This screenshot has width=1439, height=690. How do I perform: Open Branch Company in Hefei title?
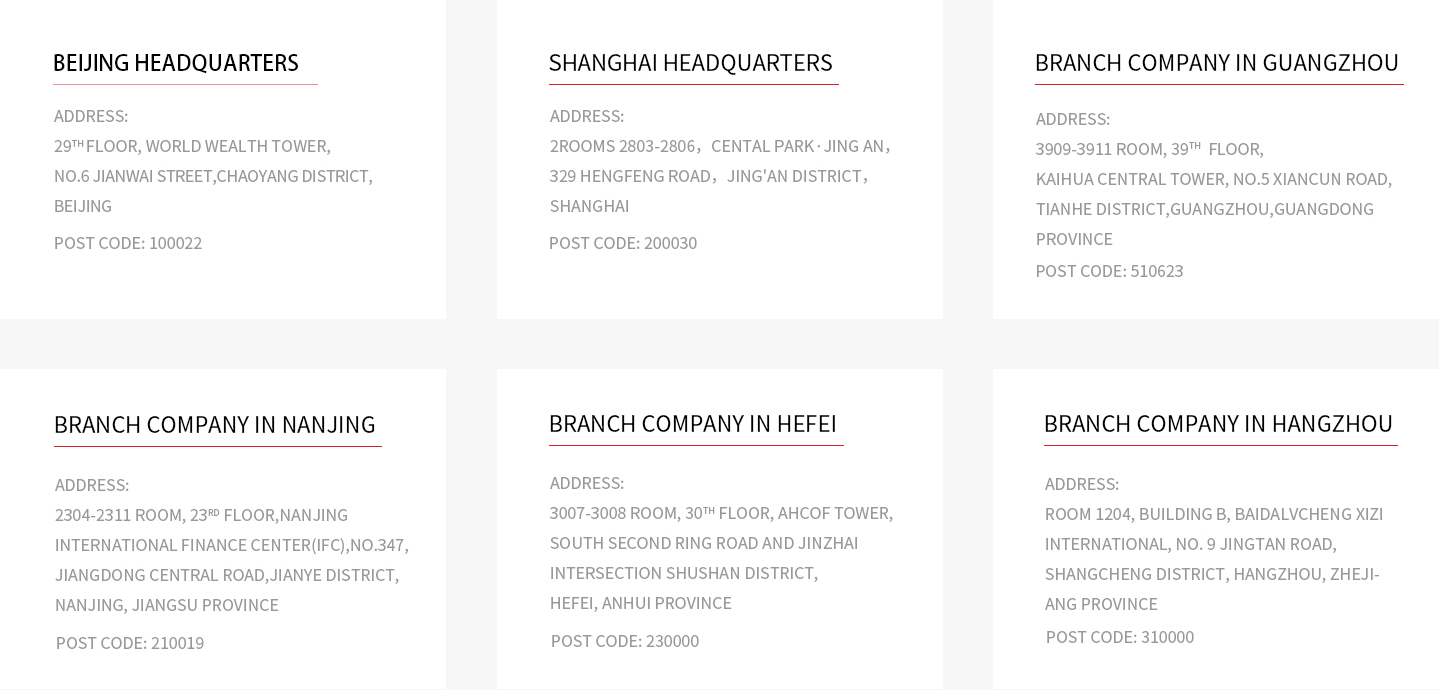pyautogui.click(x=693, y=423)
